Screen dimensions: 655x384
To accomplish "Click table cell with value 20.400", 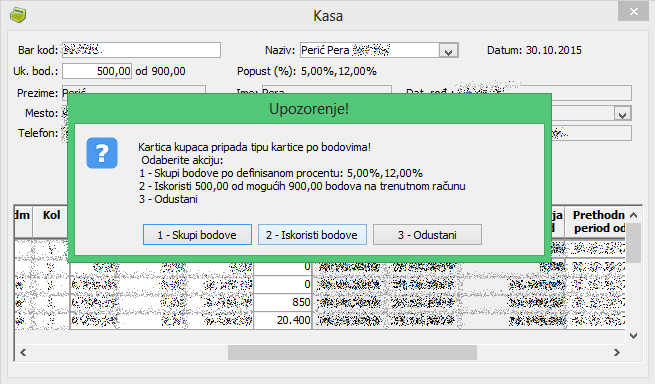I will point(283,320).
